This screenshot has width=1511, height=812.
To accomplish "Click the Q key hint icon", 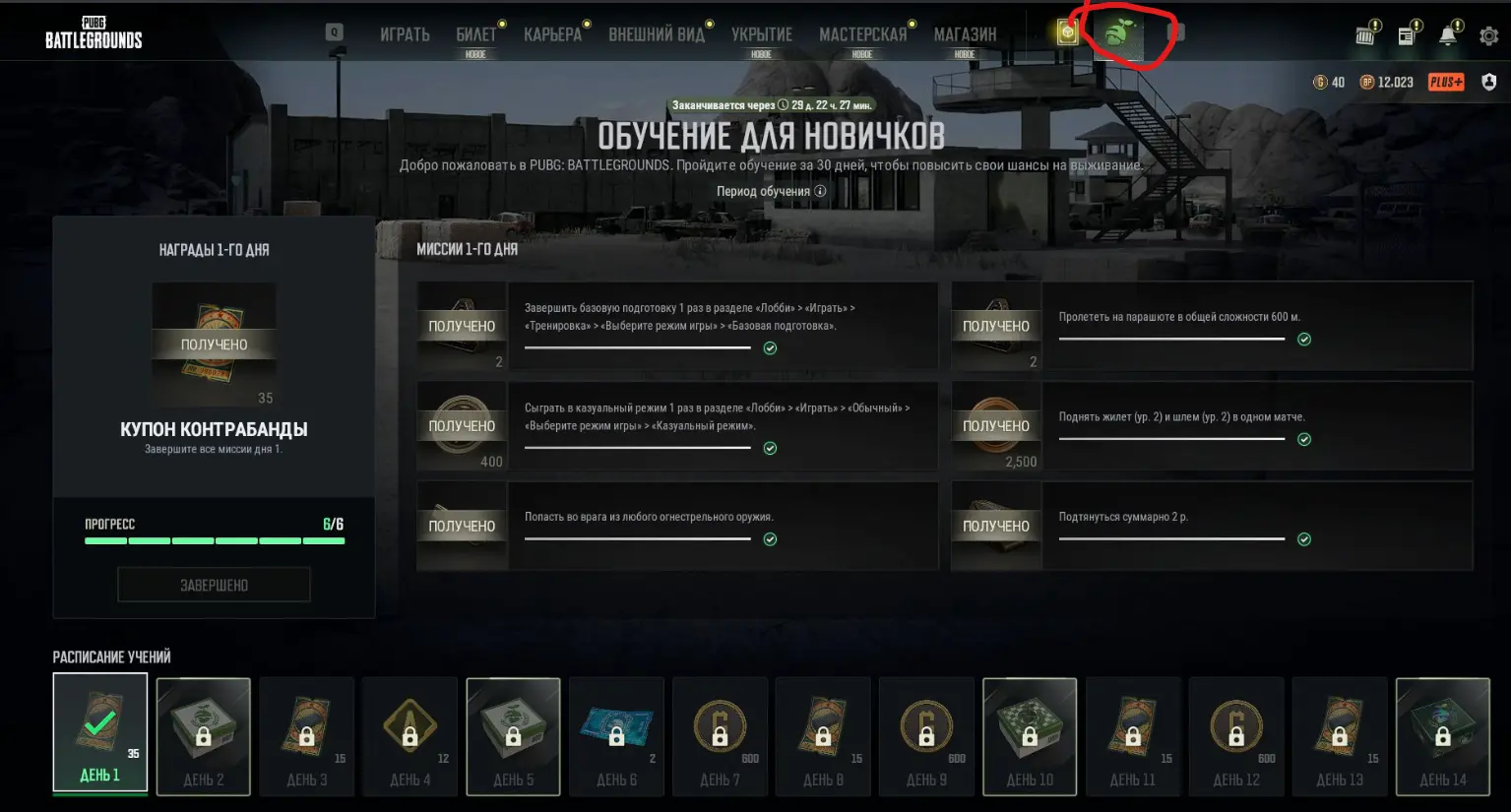I will [x=335, y=32].
